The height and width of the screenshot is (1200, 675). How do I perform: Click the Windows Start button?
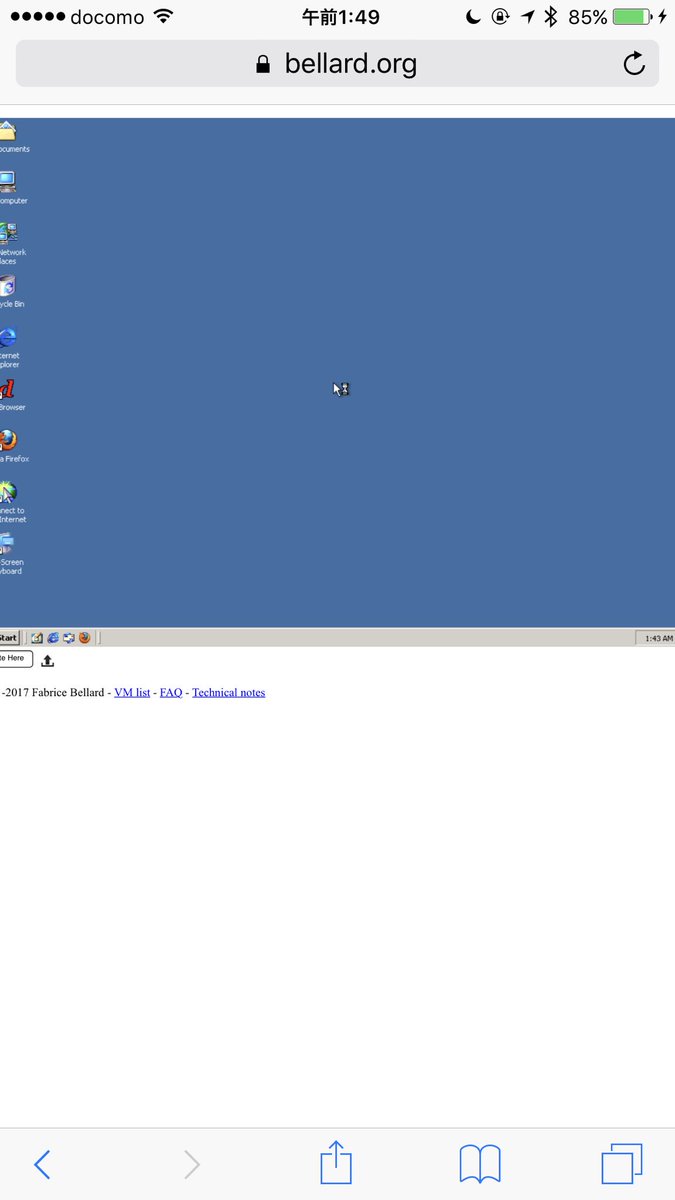[10, 637]
